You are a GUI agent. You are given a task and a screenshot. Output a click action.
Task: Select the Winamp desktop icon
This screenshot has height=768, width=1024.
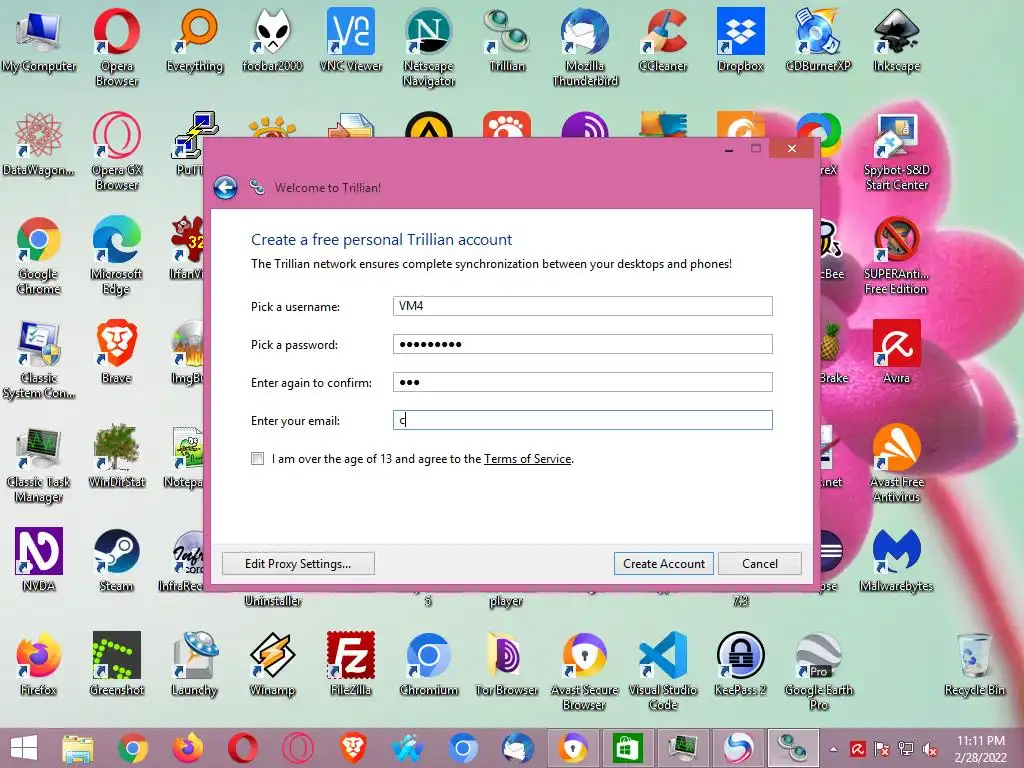[x=272, y=664]
